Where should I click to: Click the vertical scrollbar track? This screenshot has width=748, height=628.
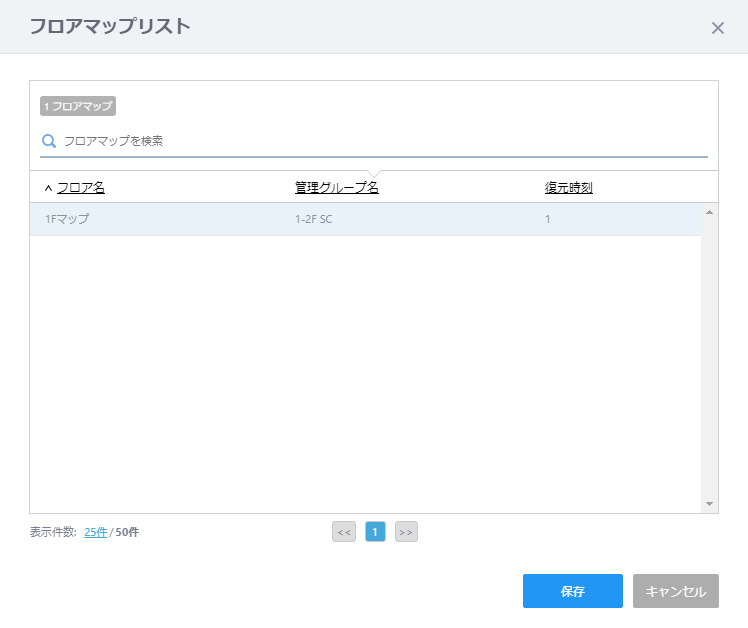click(x=709, y=360)
